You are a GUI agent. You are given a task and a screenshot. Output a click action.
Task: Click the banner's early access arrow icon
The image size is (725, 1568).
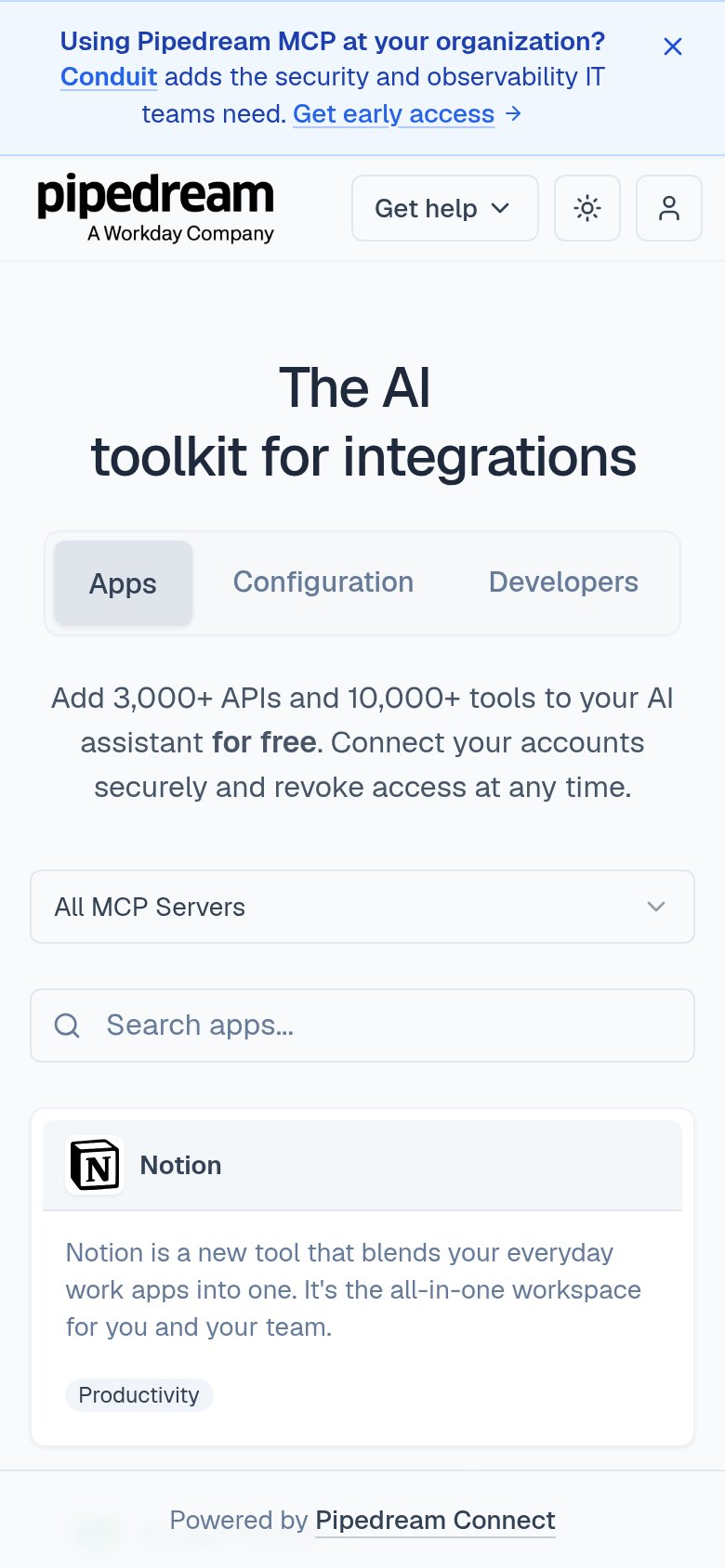(513, 114)
